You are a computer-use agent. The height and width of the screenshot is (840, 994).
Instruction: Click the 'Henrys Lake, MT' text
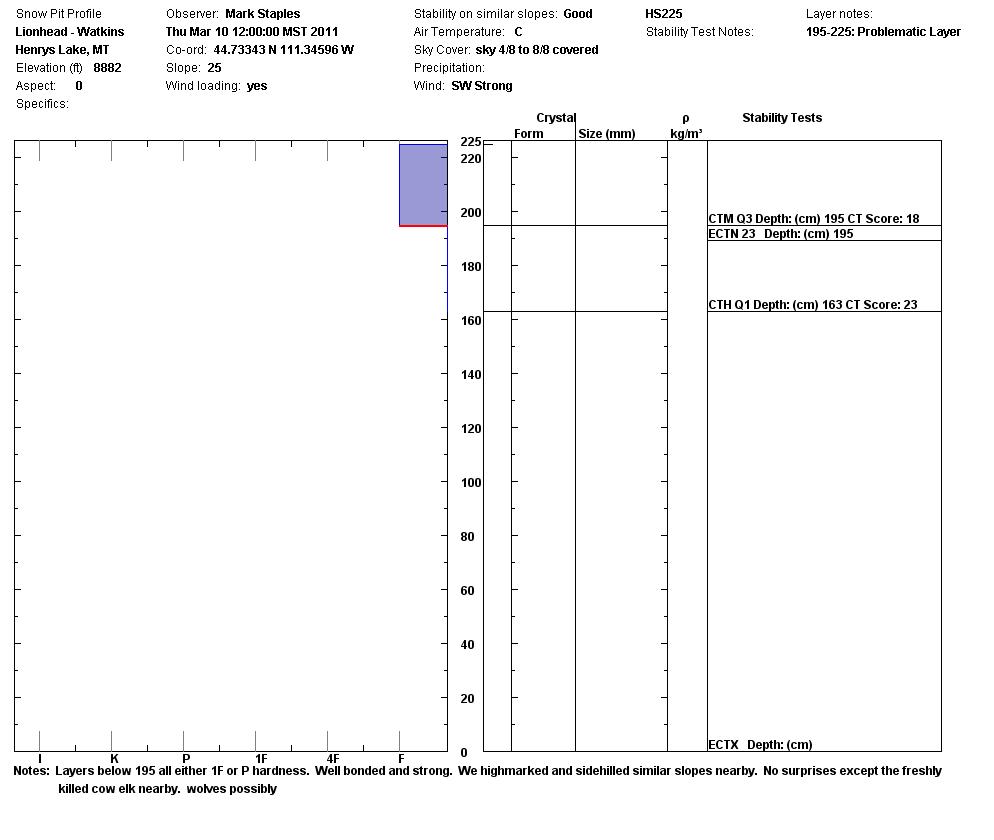pyautogui.click(x=62, y=49)
